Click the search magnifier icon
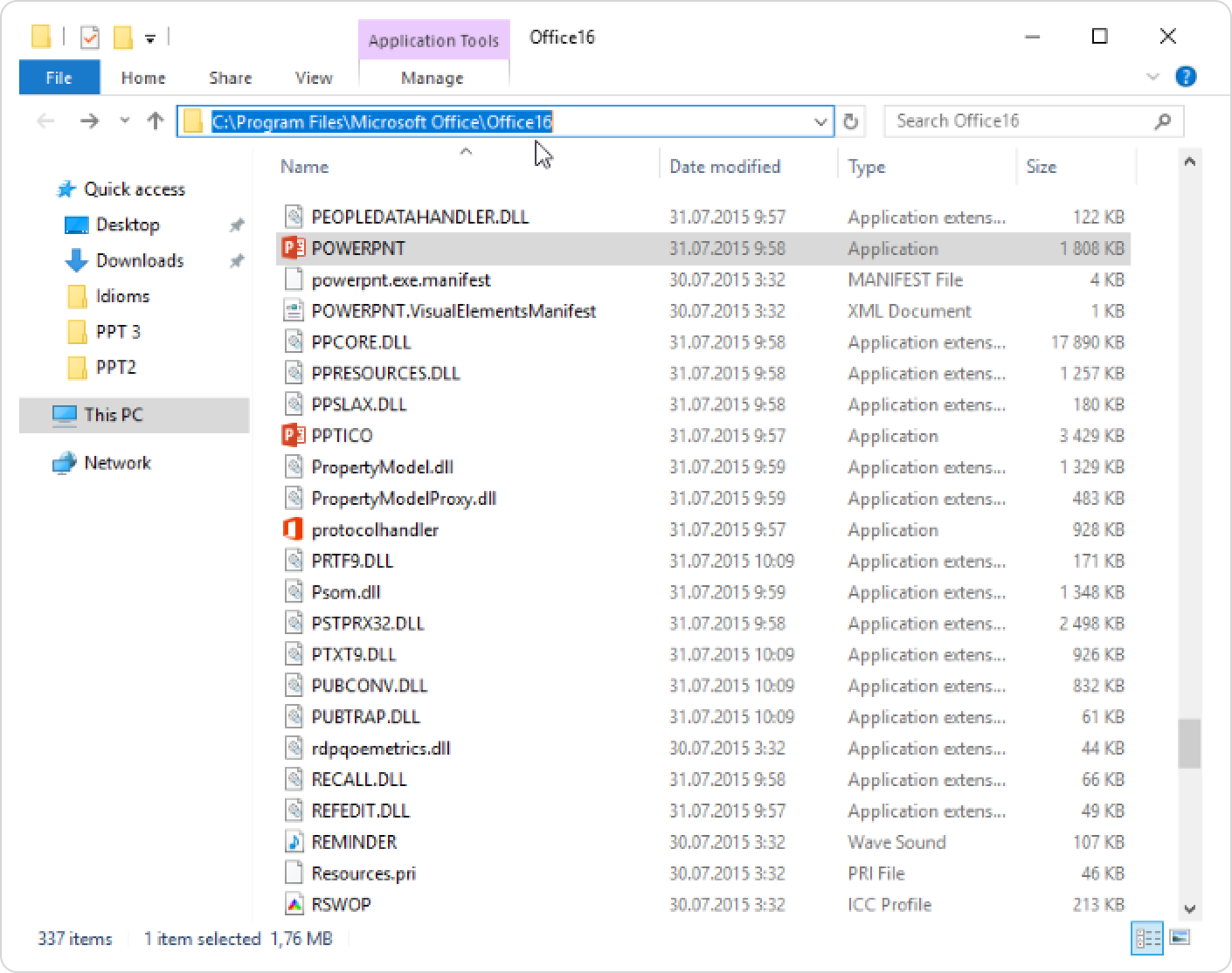 click(x=1162, y=121)
